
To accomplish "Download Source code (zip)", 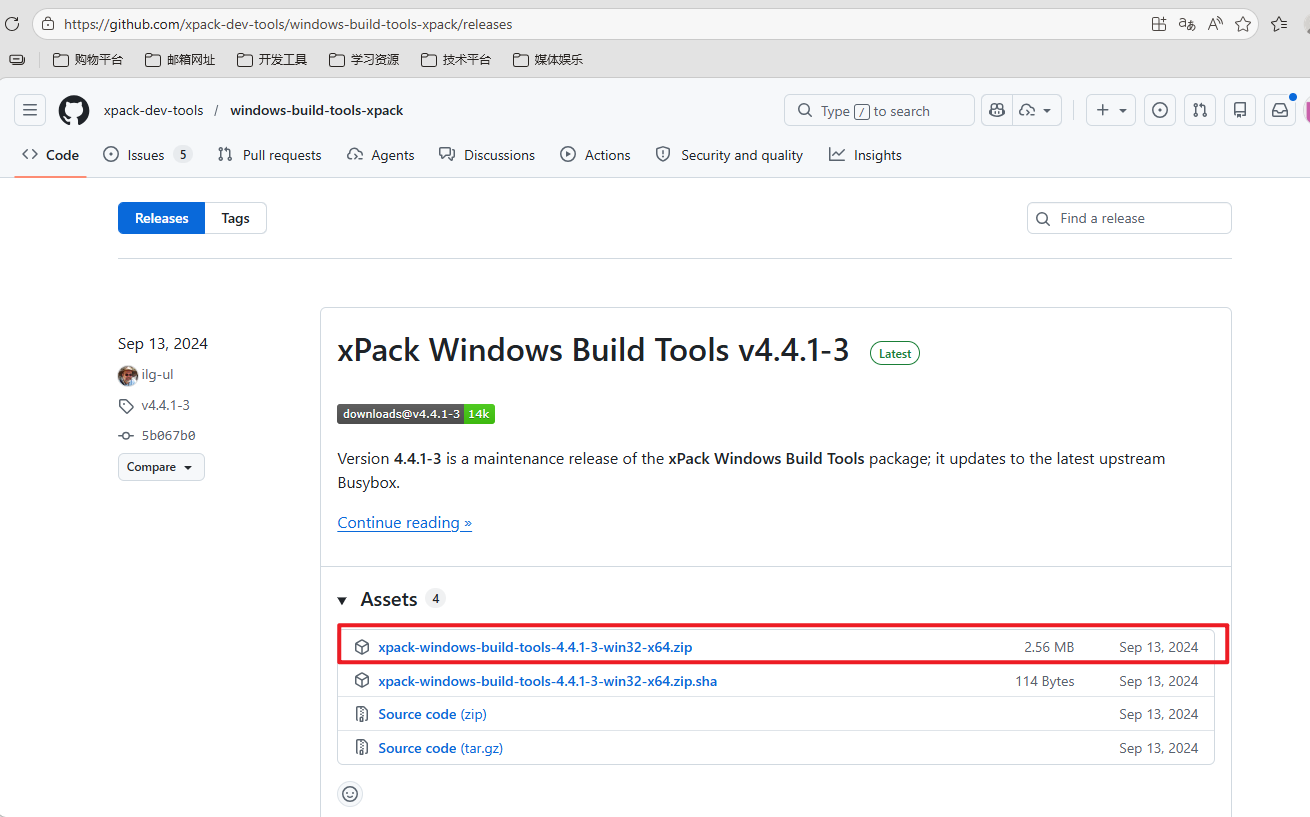I will (x=432, y=714).
